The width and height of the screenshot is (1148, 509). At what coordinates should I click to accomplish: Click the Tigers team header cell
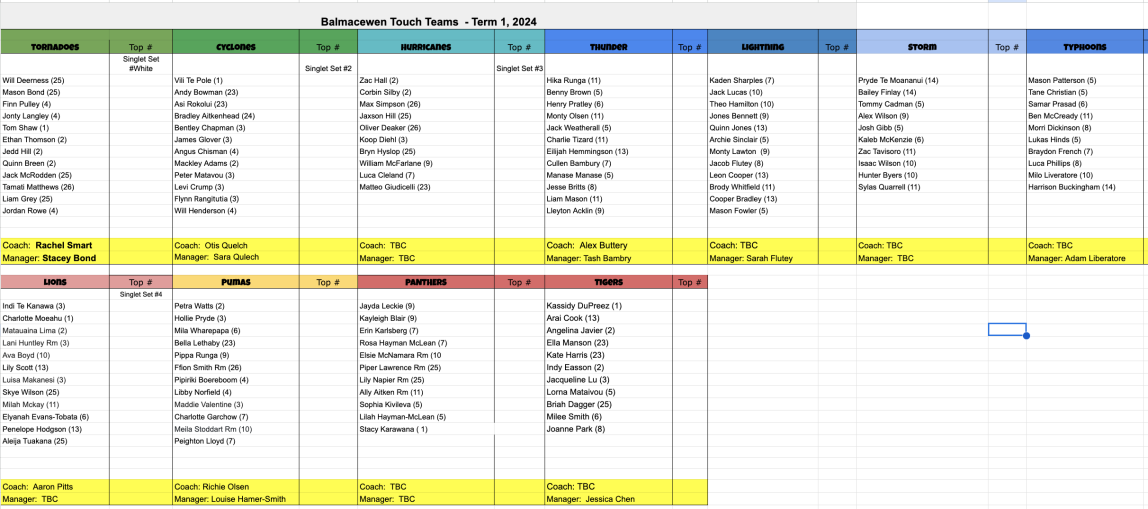(608, 283)
